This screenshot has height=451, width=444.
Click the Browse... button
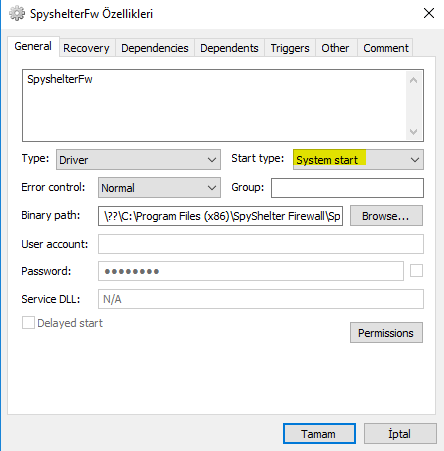(x=386, y=216)
